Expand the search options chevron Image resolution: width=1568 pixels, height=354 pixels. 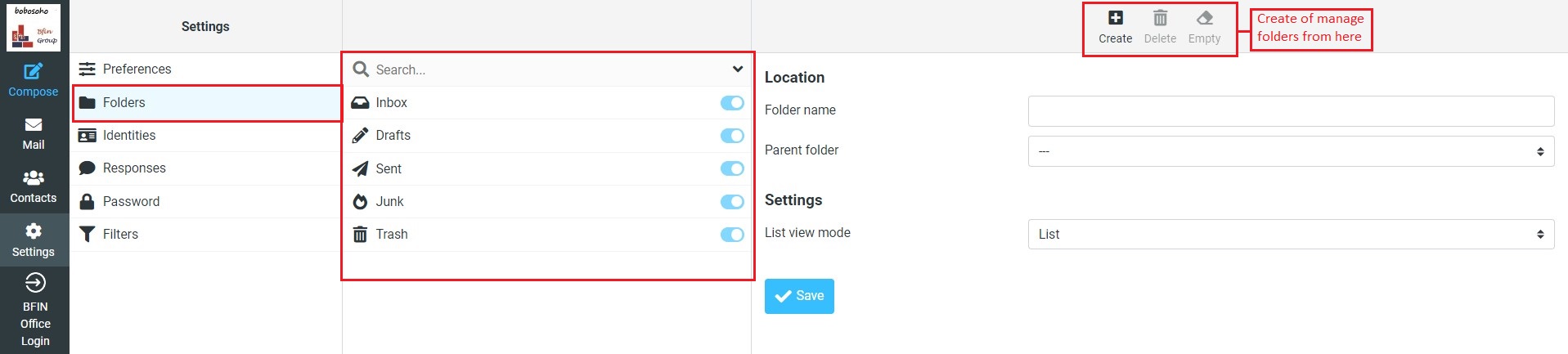tap(738, 69)
